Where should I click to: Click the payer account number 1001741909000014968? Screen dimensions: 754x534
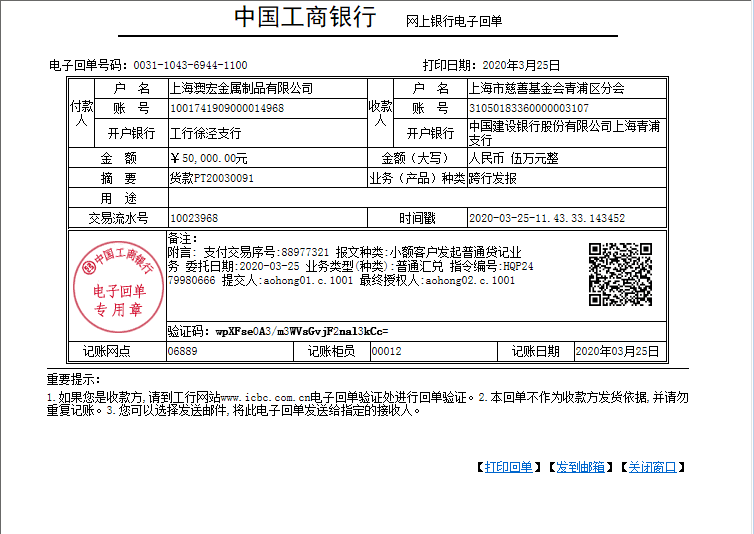[227, 108]
